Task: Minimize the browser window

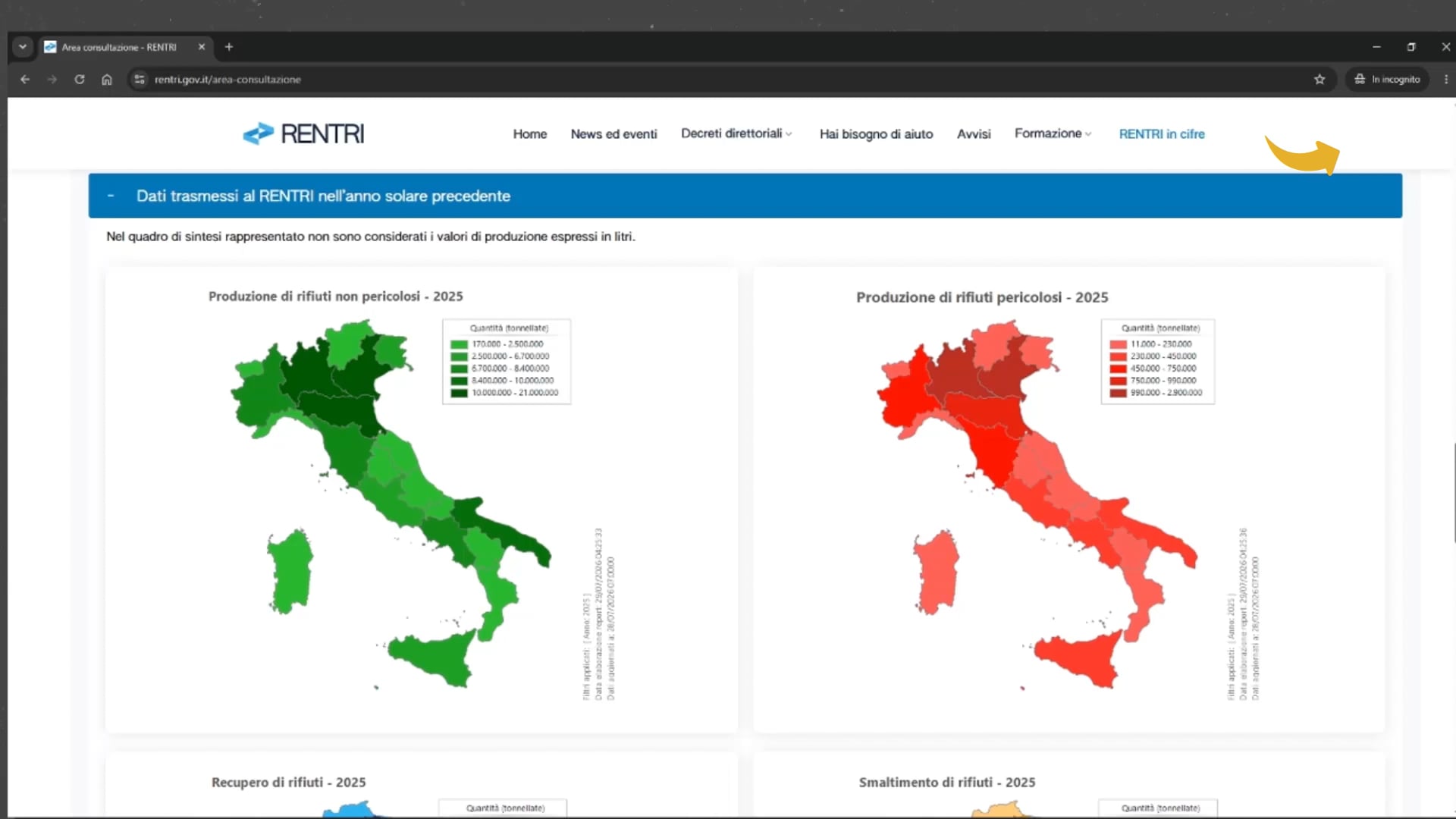Action: click(x=1376, y=47)
